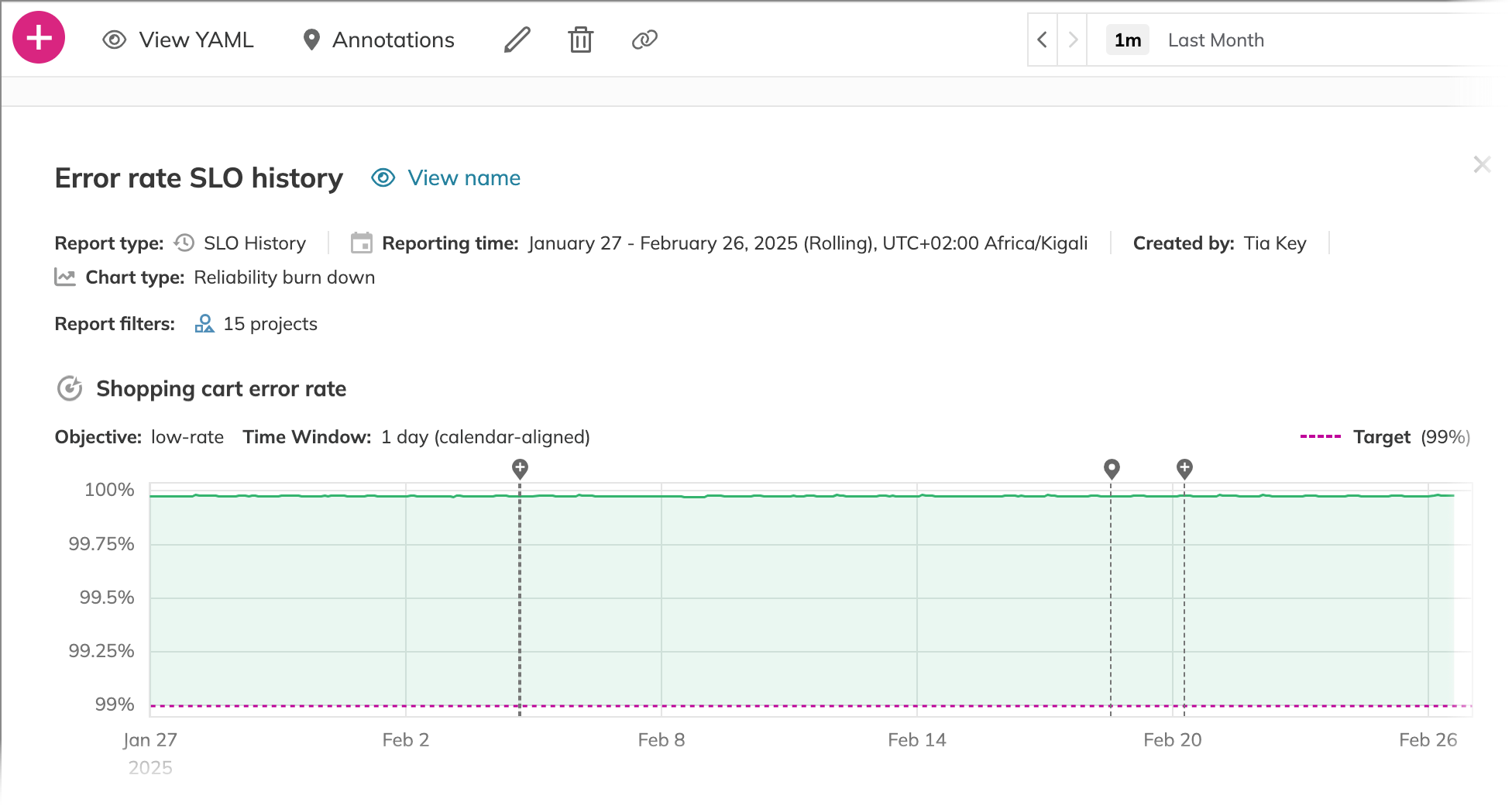Click the pink plus create button
Image resolution: width=1512 pixels, height=806 pixels.
[39, 38]
